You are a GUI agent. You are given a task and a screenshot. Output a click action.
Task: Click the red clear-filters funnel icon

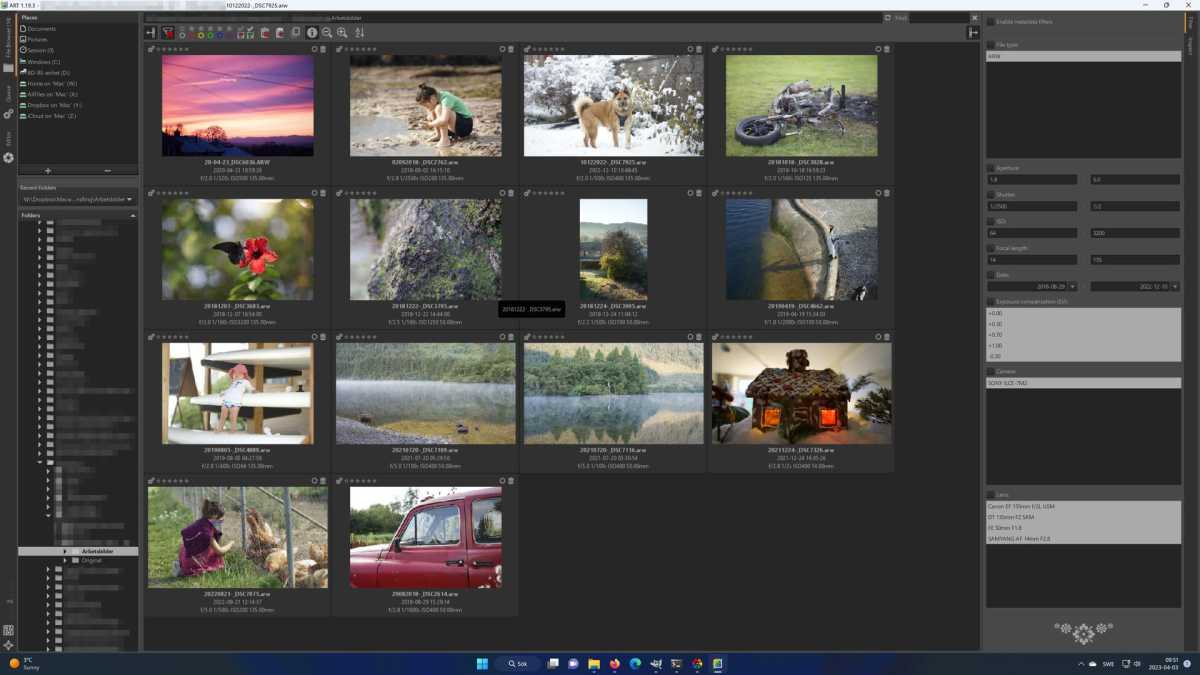(x=167, y=33)
